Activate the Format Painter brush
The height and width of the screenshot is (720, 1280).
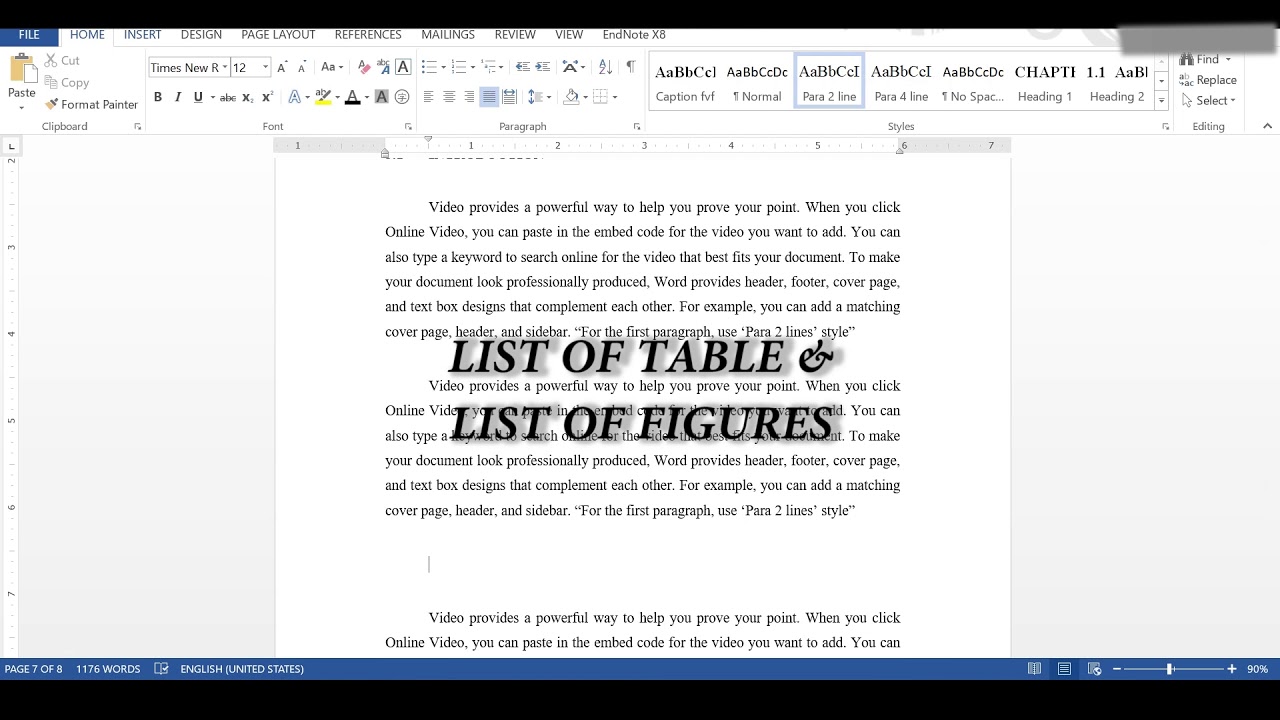coord(91,104)
